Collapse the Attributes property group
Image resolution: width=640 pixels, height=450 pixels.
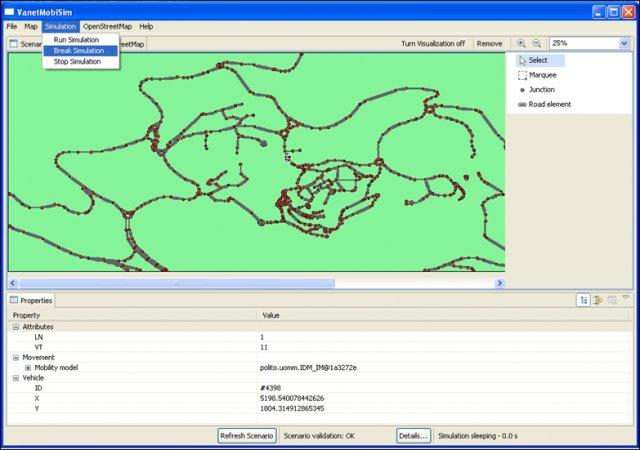tap(16, 327)
